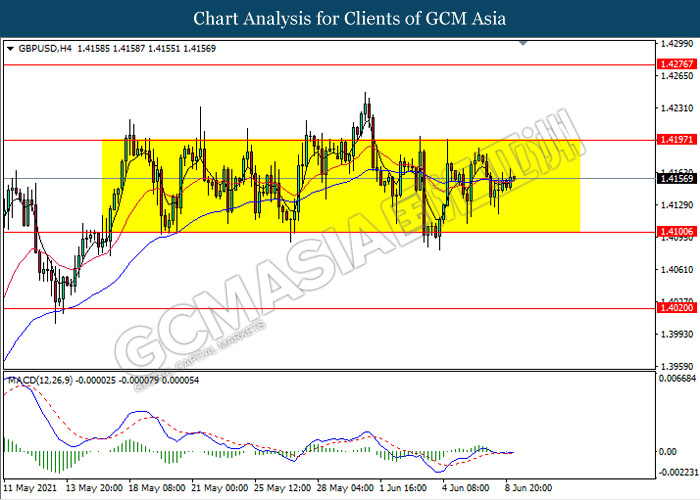Click the 28 May 04:00 time label
Viewport: 700px width, 500px height.
346,488
